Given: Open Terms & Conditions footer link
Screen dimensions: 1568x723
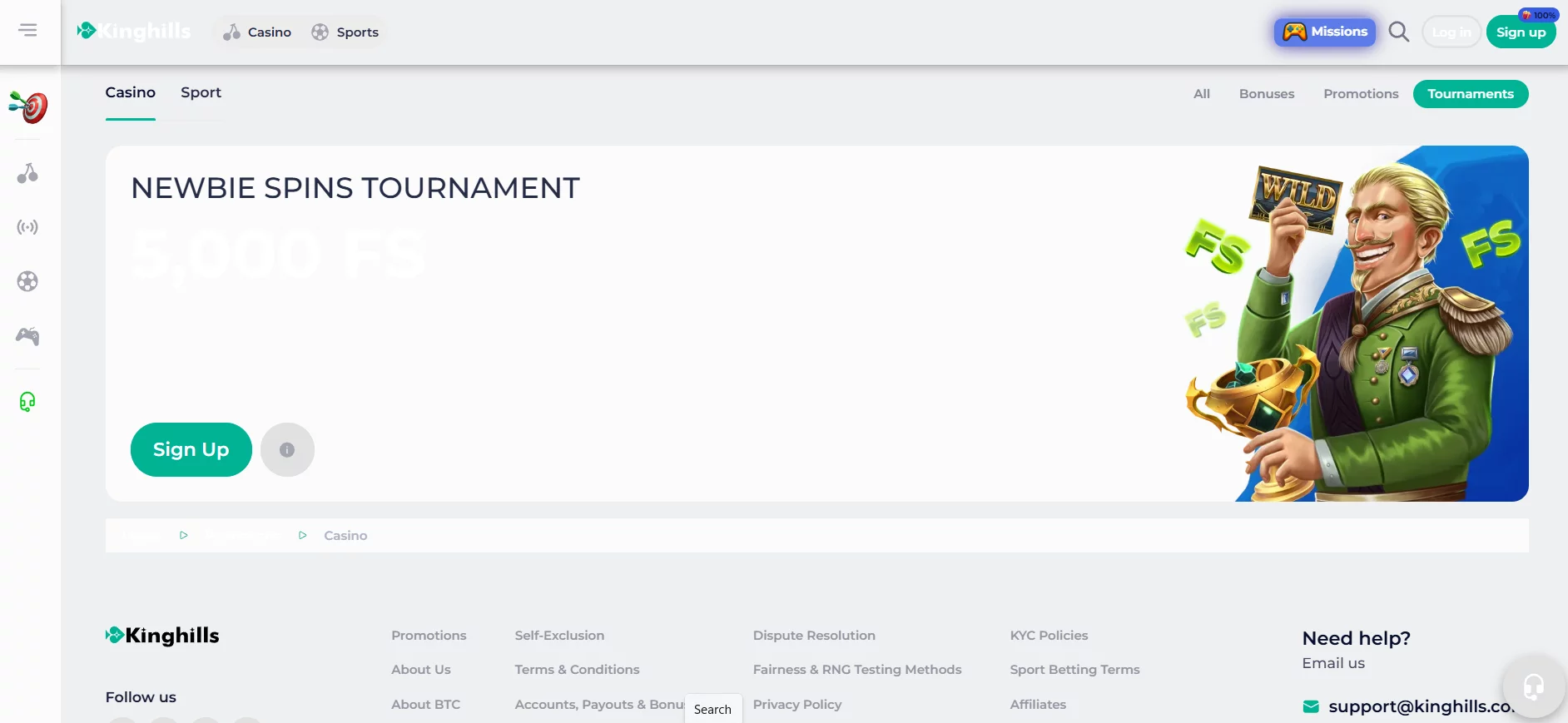Looking at the screenshot, I should click(x=577, y=670).
